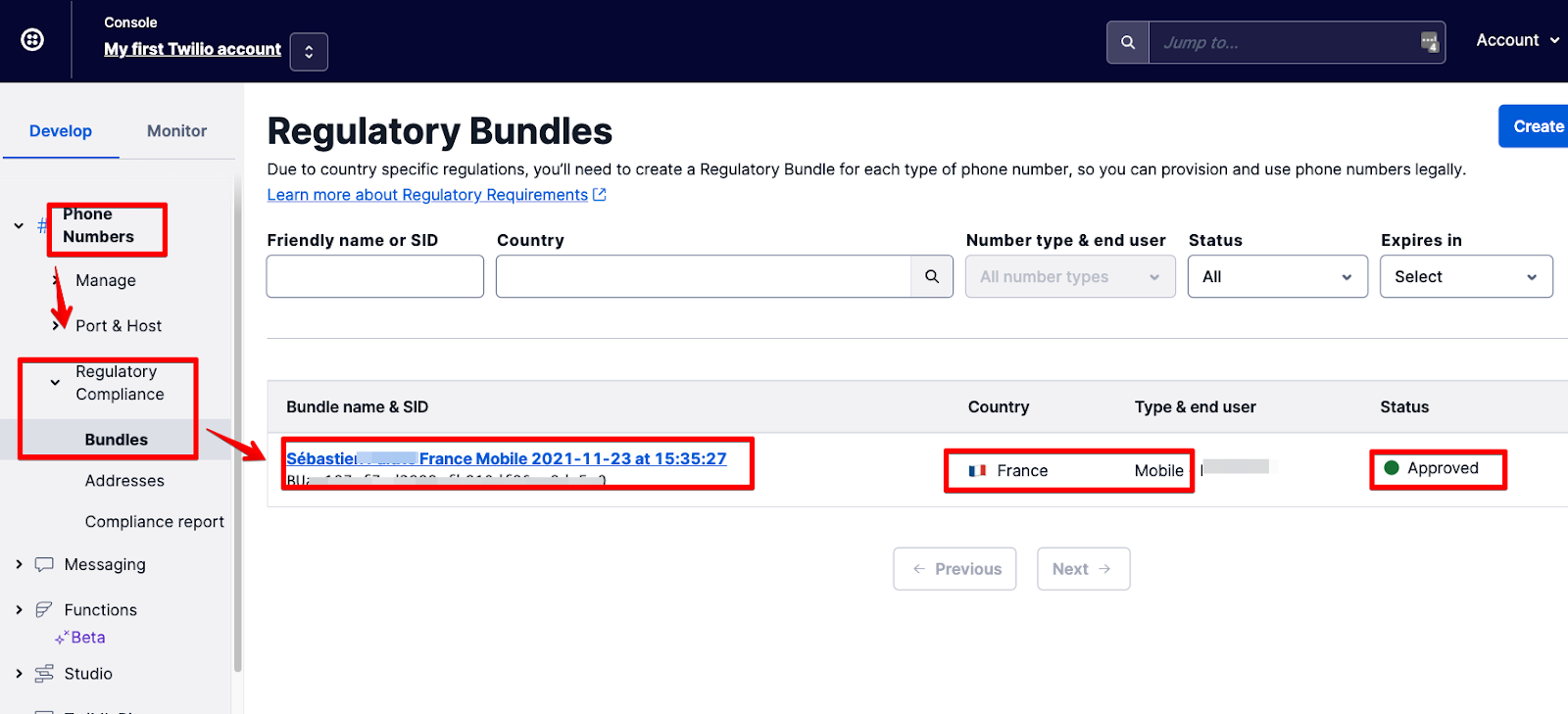Go to Next page of bundles
The image size is (1568, 714).
point(1083,569)
